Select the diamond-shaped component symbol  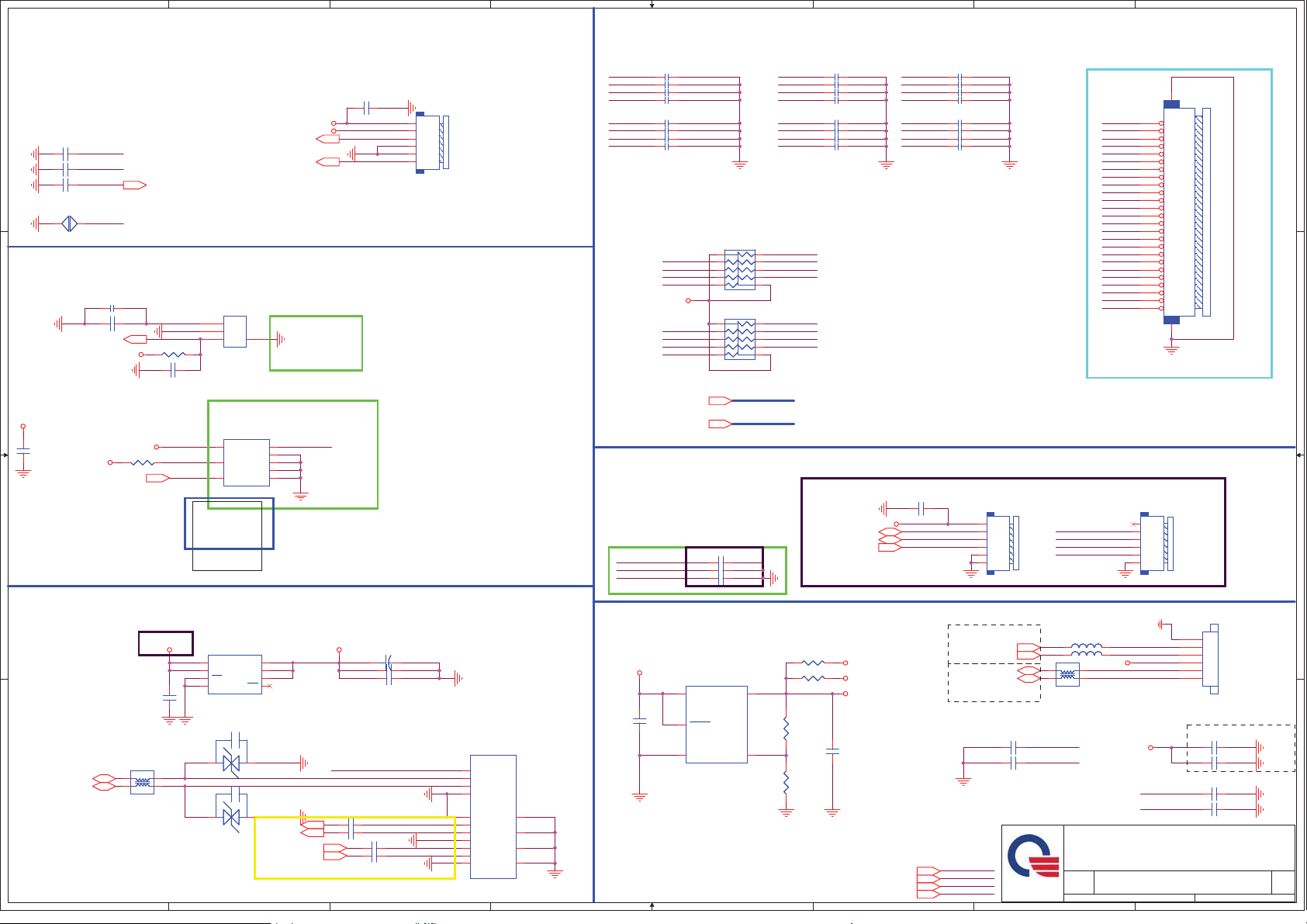(x=70, y=223)
